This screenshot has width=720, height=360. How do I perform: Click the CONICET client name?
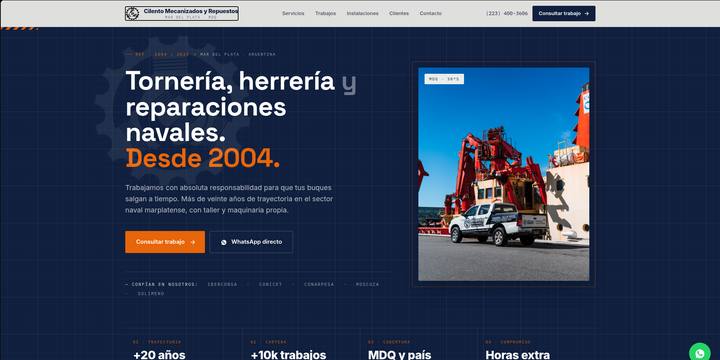[270, 284]
